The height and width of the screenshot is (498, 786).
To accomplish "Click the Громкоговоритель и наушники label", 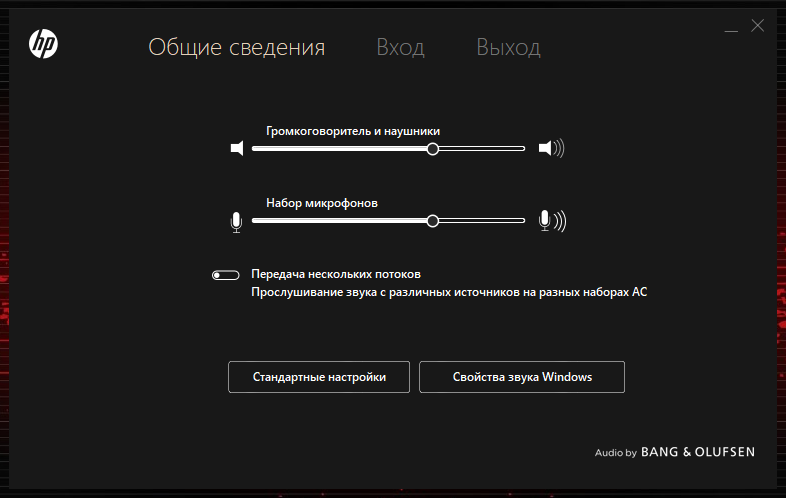I will coord(353,131).
